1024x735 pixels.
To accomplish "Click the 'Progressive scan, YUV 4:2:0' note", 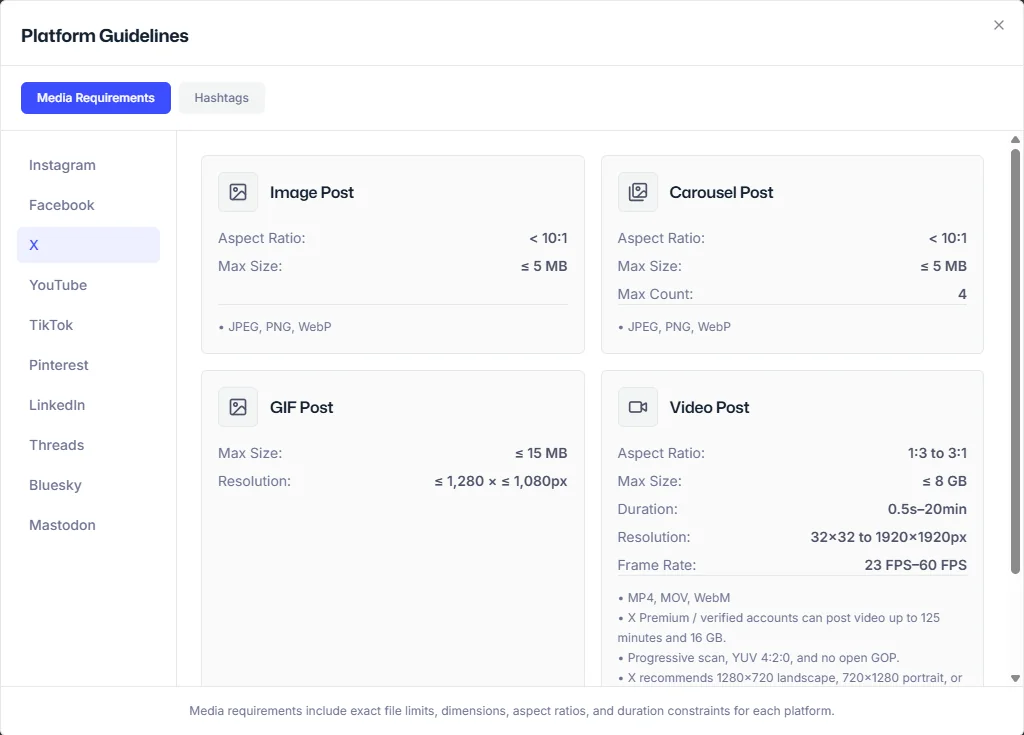I will coord(758,658).
